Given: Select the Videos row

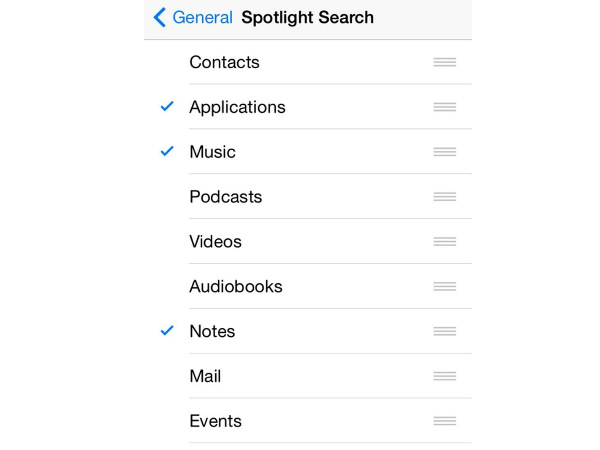Looking at the screenshot, I should [x=308, y=241].
